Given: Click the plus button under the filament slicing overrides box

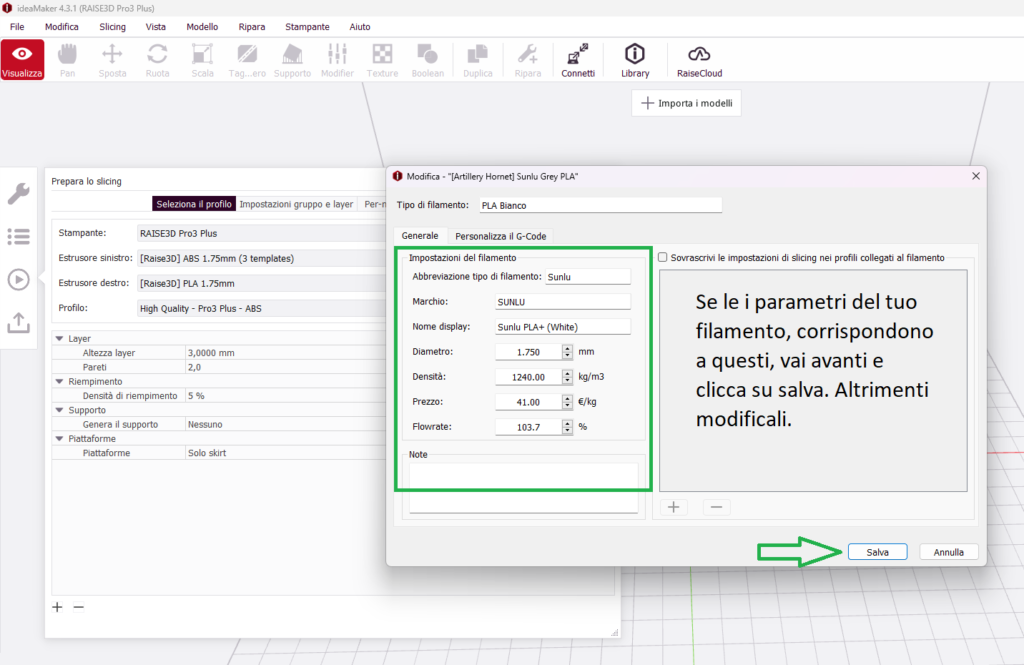Looking at the screenshot, I should point(673,507).
